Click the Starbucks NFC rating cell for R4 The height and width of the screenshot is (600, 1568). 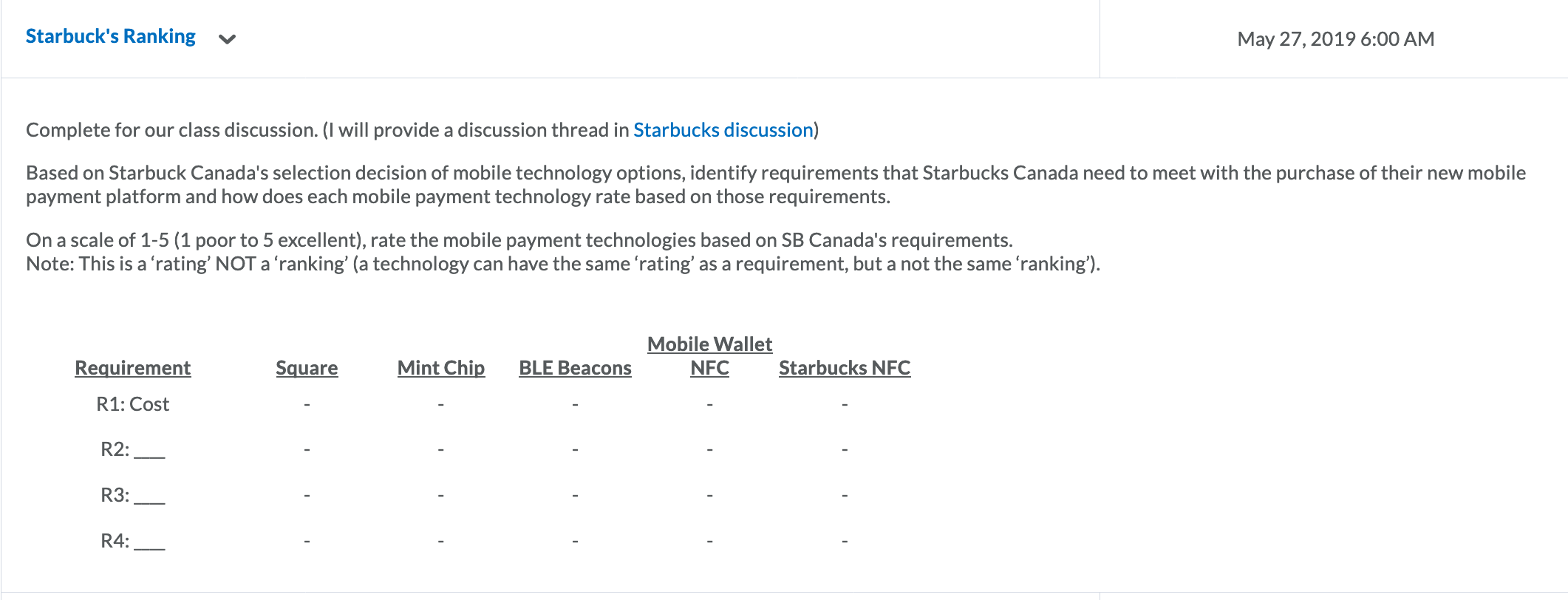845,541
